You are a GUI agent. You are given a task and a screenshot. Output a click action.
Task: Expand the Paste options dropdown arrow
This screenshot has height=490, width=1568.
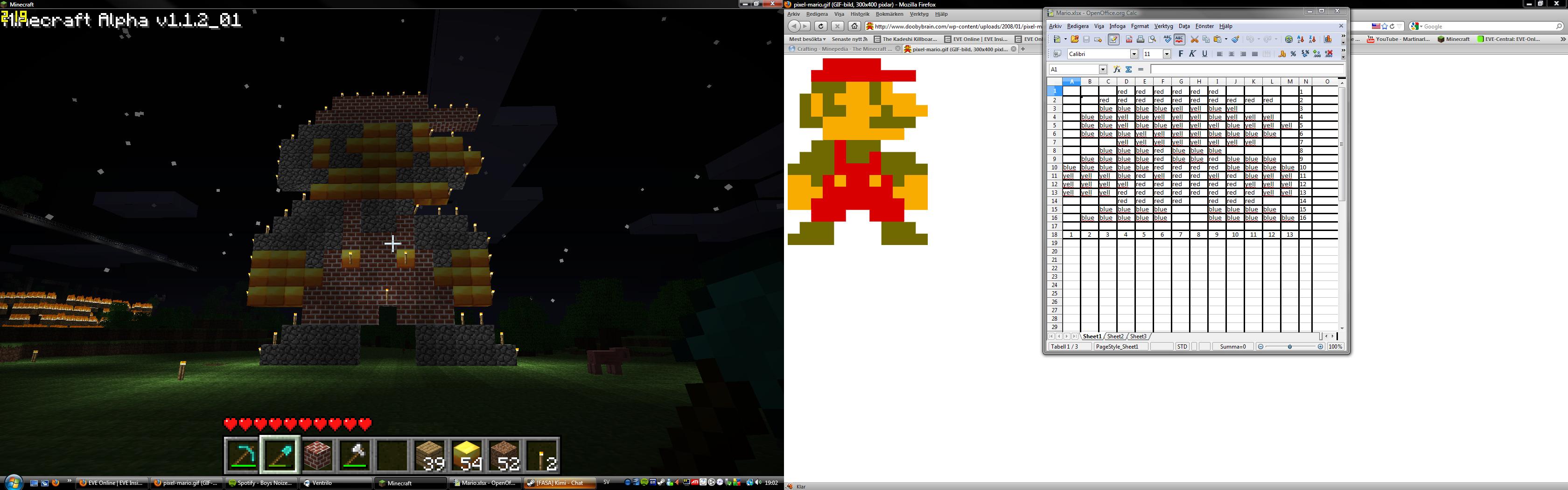click(x=1225, y=40)
